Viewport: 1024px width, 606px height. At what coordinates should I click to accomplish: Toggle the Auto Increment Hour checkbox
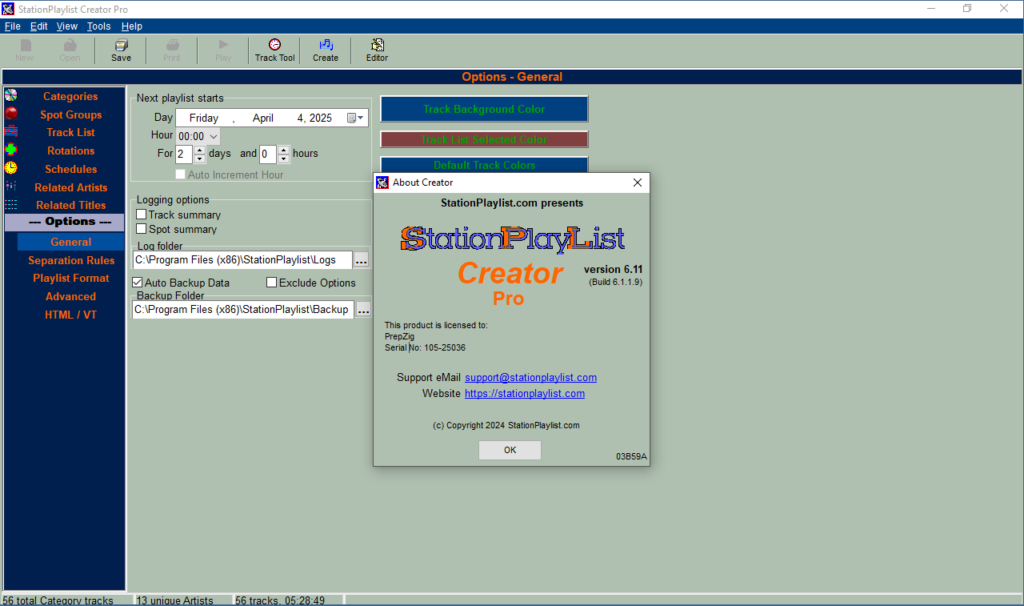click(180, 174)
